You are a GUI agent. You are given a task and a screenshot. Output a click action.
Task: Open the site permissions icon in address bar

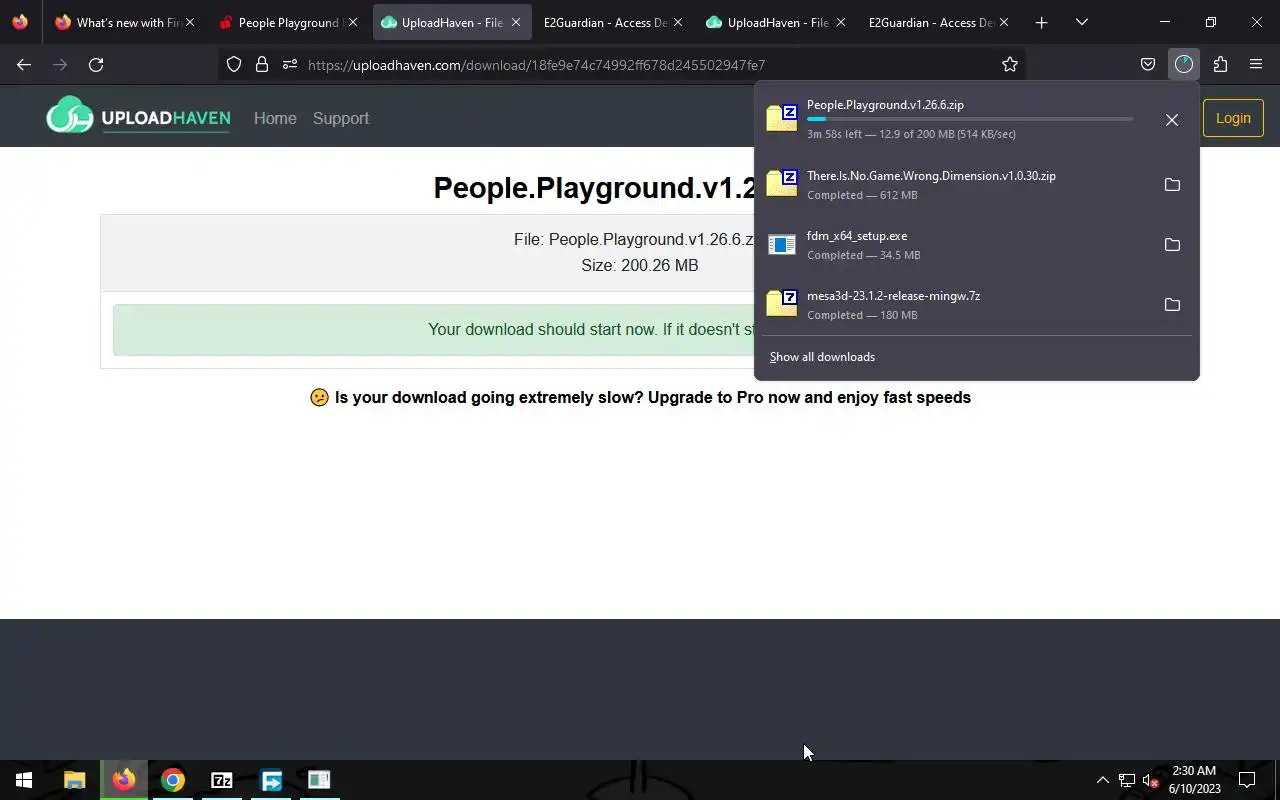click(290, 64)
